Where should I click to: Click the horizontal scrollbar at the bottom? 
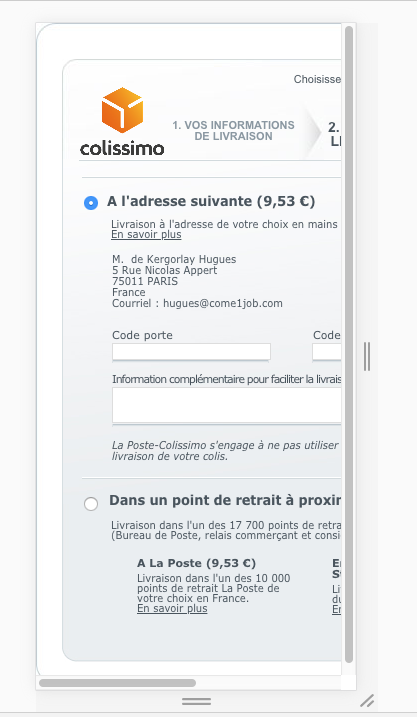click(x=118, y=683)
